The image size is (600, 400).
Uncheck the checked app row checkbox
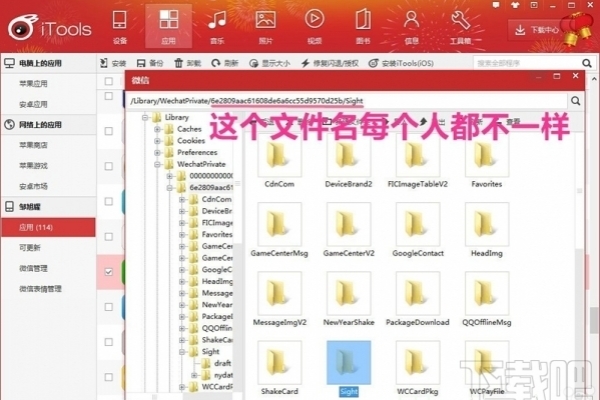(x=109, y=272)
